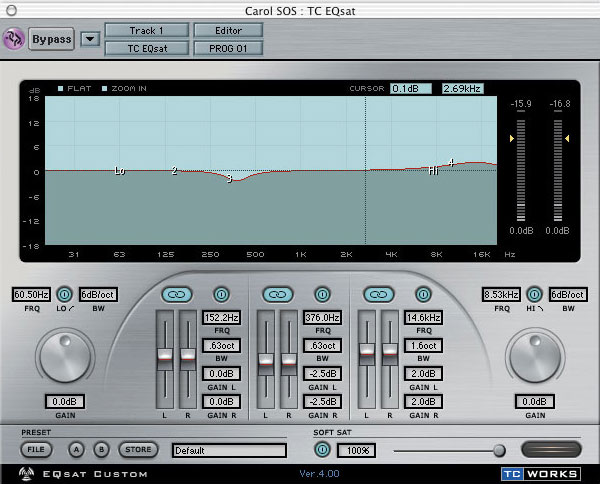Click the LO shelf gain knob
The image size is (600, 484).
65,357
